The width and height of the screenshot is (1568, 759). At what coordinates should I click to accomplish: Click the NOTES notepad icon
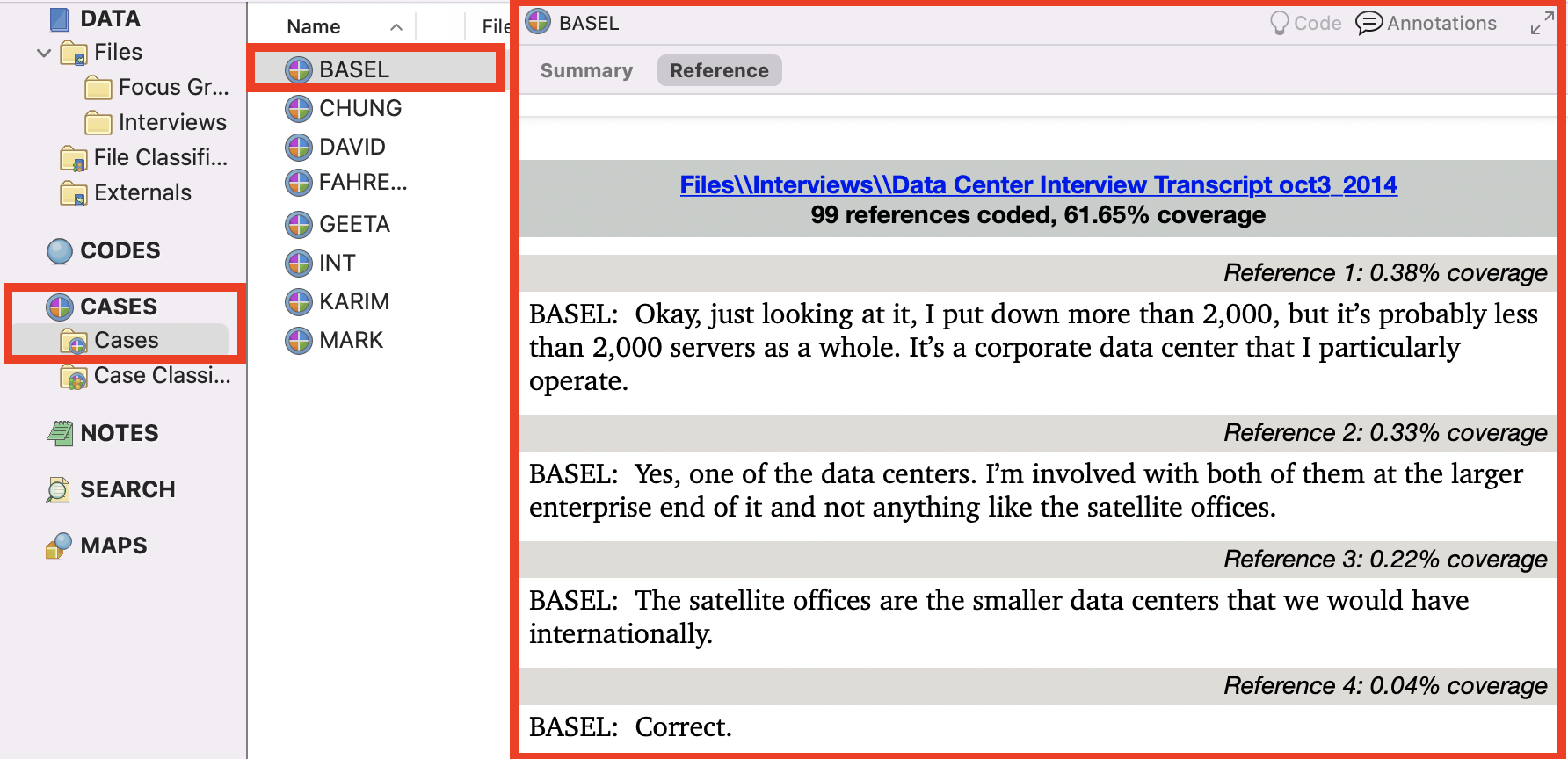60,433
